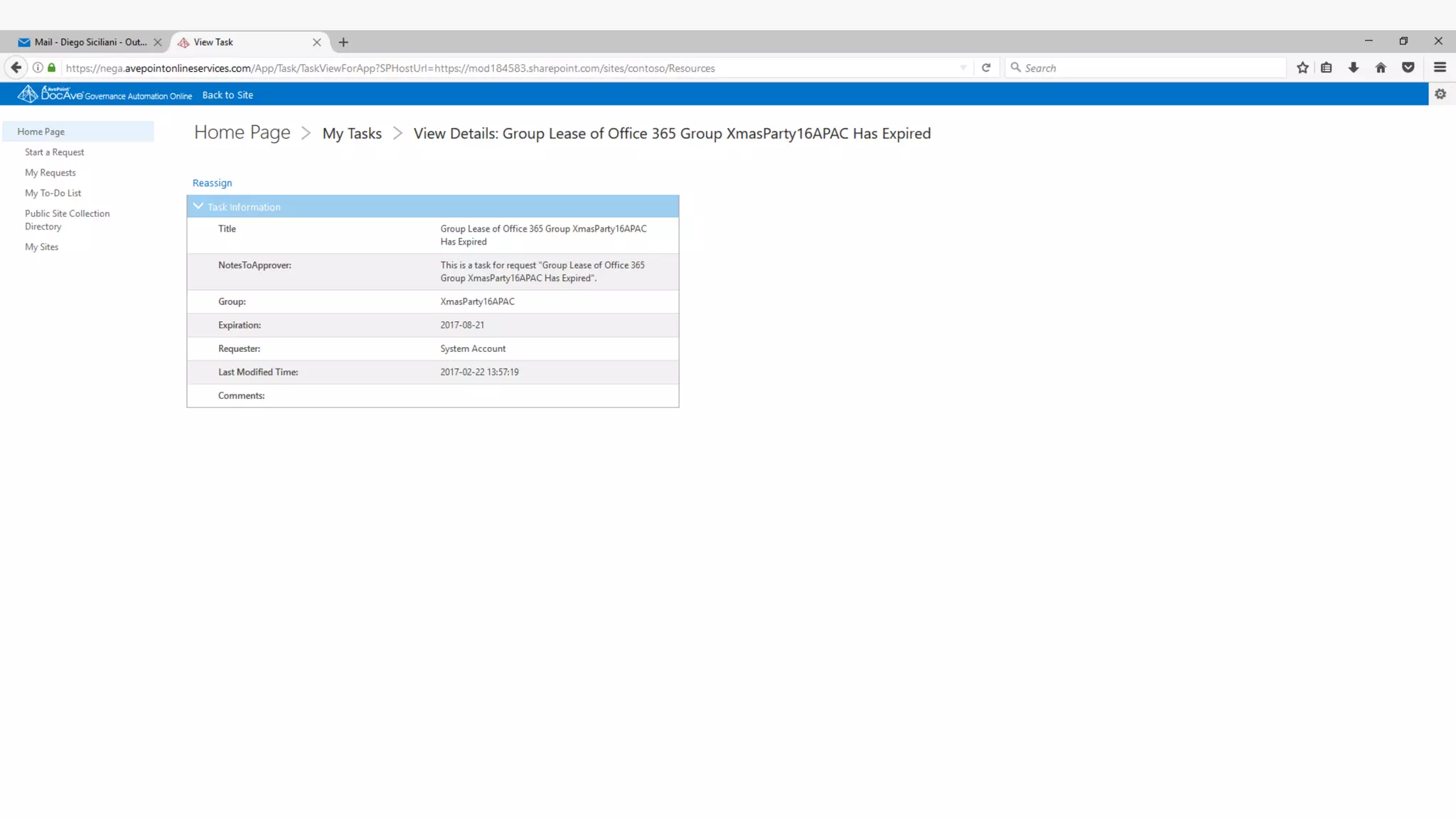Open My To-Do List in sidebar

click(53, 193)
